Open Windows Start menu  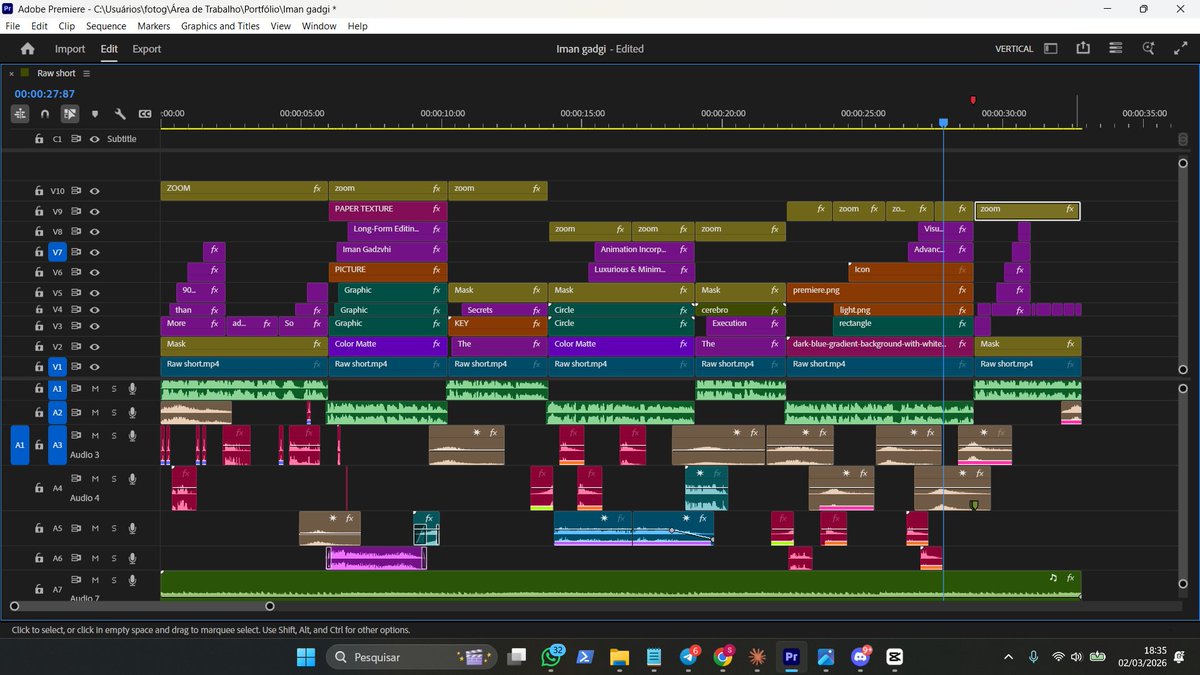305,657
